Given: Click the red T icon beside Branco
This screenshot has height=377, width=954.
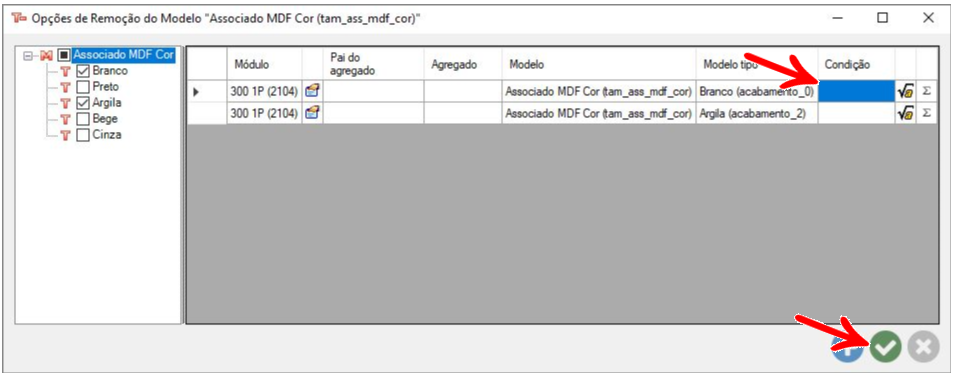Looking at the screenshot, I should coord(66,71).
